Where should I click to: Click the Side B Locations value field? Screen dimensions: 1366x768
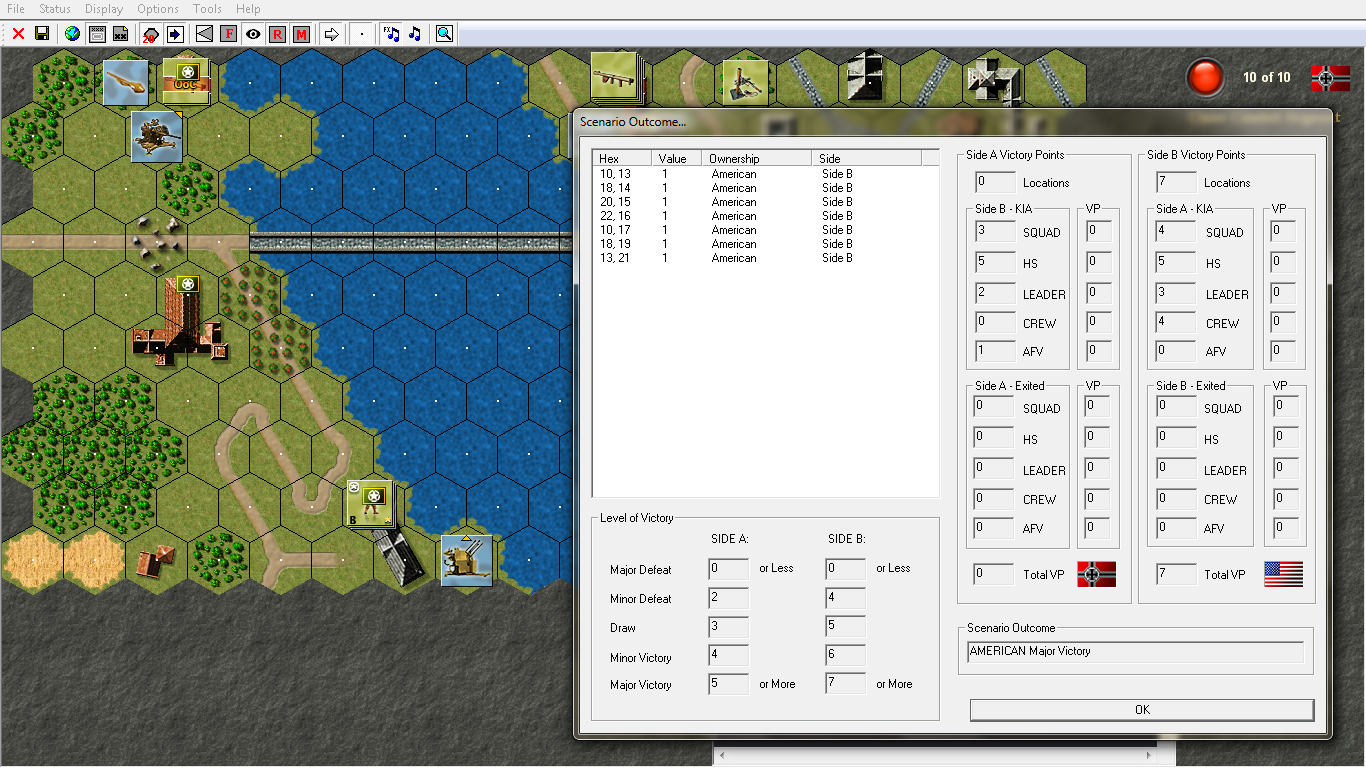(1176, 183)
